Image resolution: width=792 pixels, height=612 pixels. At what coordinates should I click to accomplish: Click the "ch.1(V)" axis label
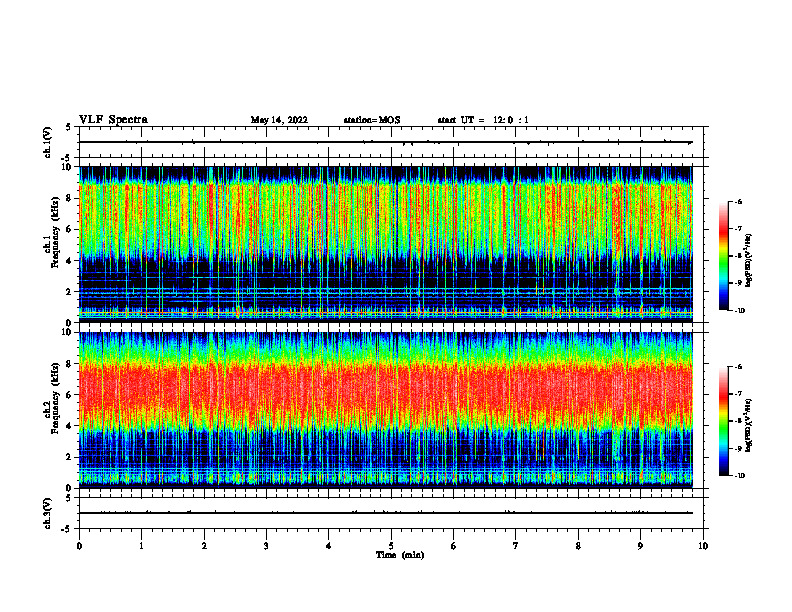pyautogui.click(x=47, y=142)
